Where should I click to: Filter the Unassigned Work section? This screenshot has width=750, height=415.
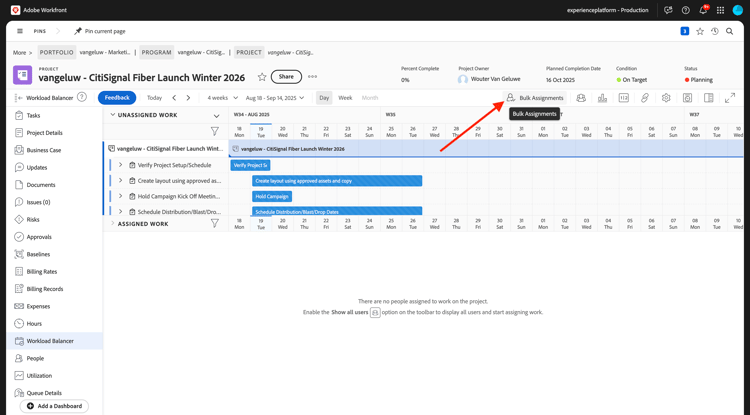pyautogui.click(x=215, y=131)
